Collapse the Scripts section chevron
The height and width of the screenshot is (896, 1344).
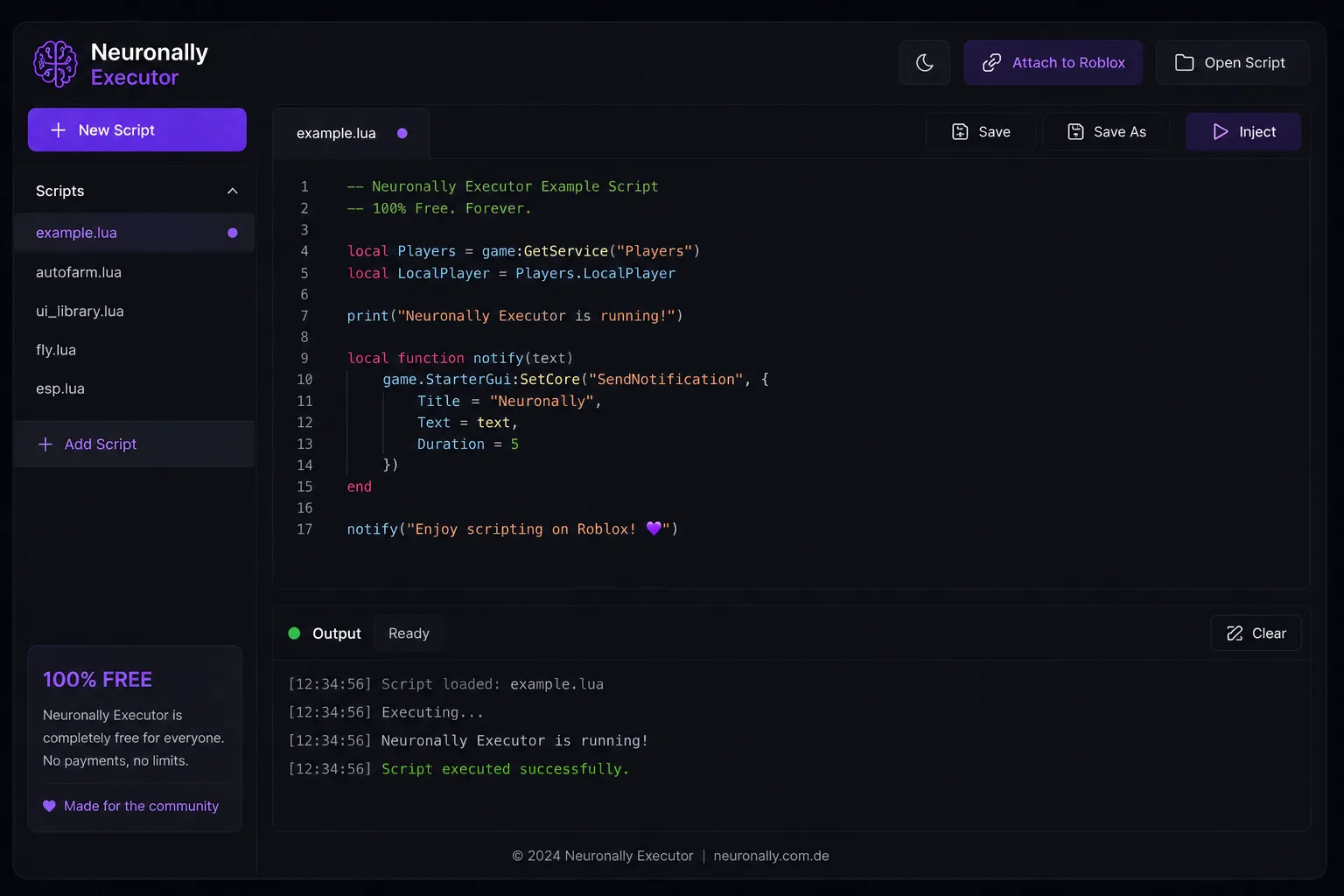[233, 191]
